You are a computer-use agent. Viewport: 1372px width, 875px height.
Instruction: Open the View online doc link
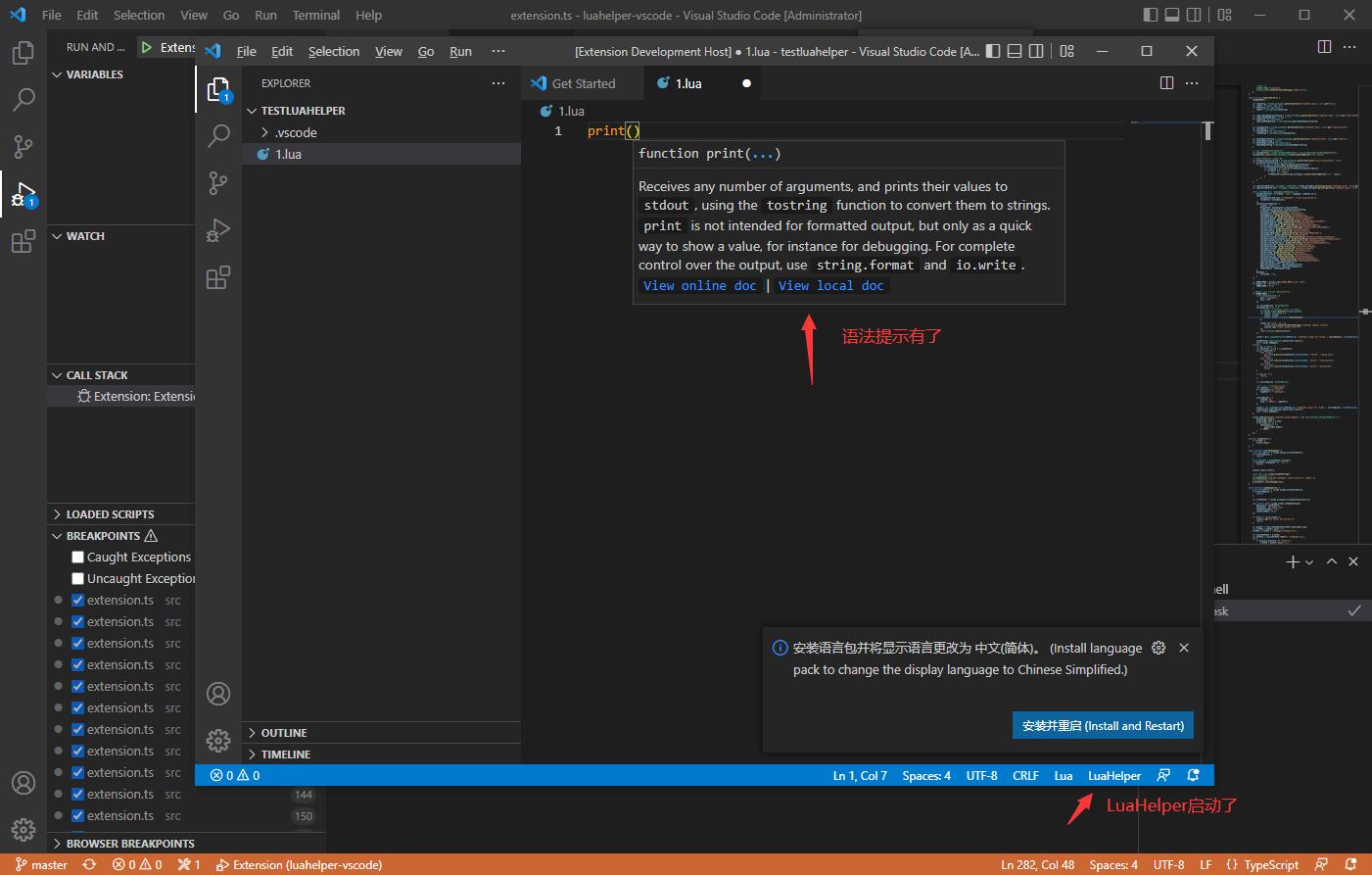pos(699,286)
